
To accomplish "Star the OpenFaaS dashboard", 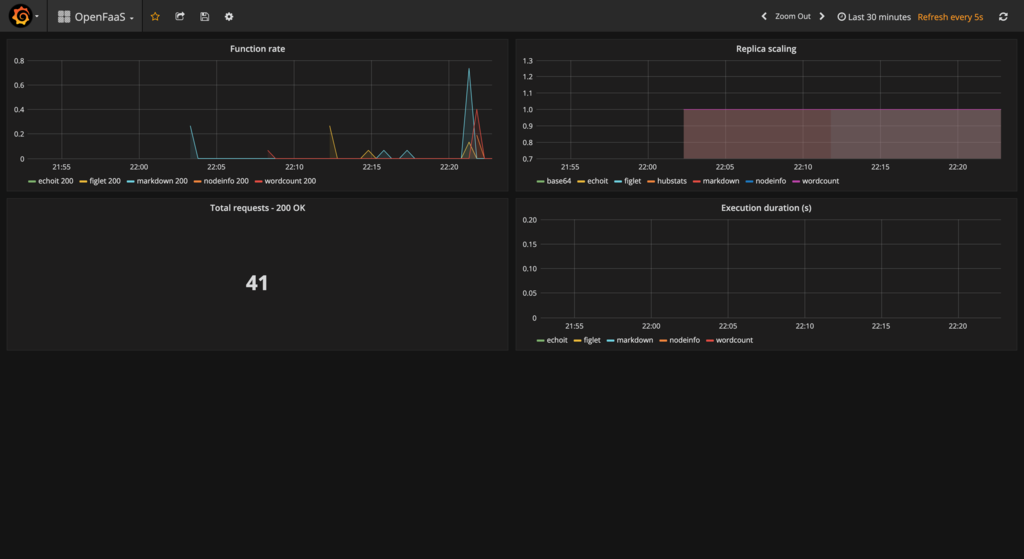I will coord(155,16).
